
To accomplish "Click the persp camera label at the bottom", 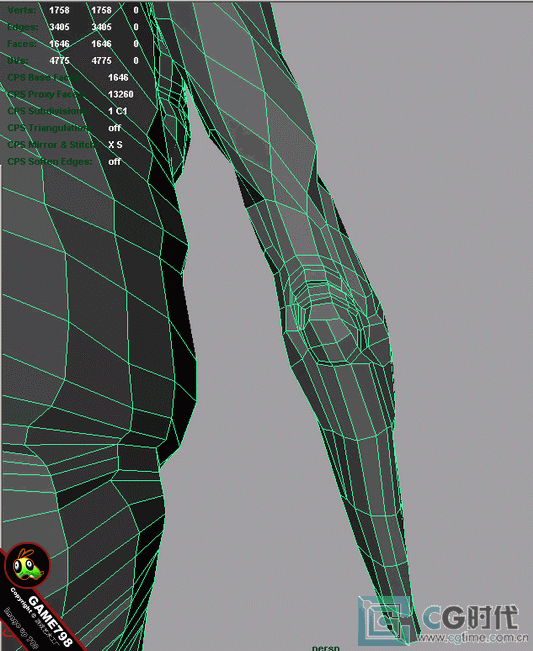I will click(326, 648).
